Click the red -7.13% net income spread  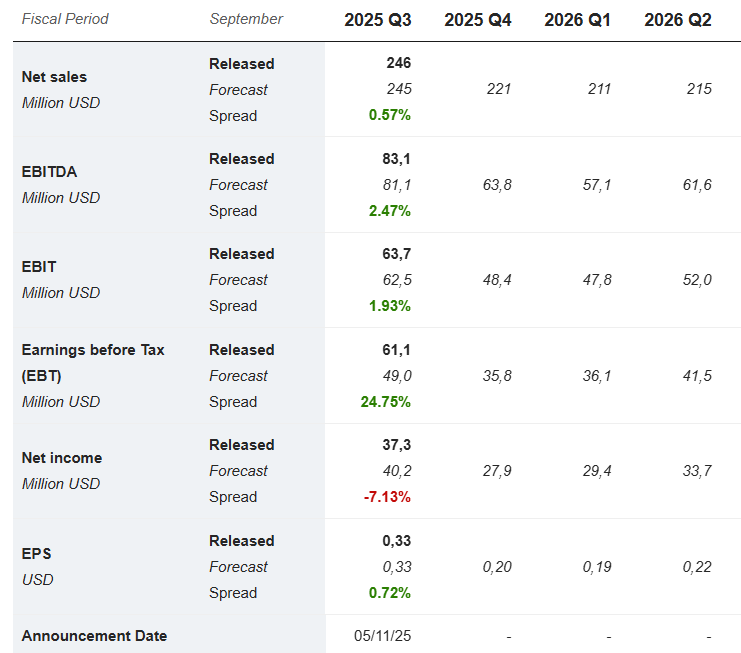(x=387, y=497)
